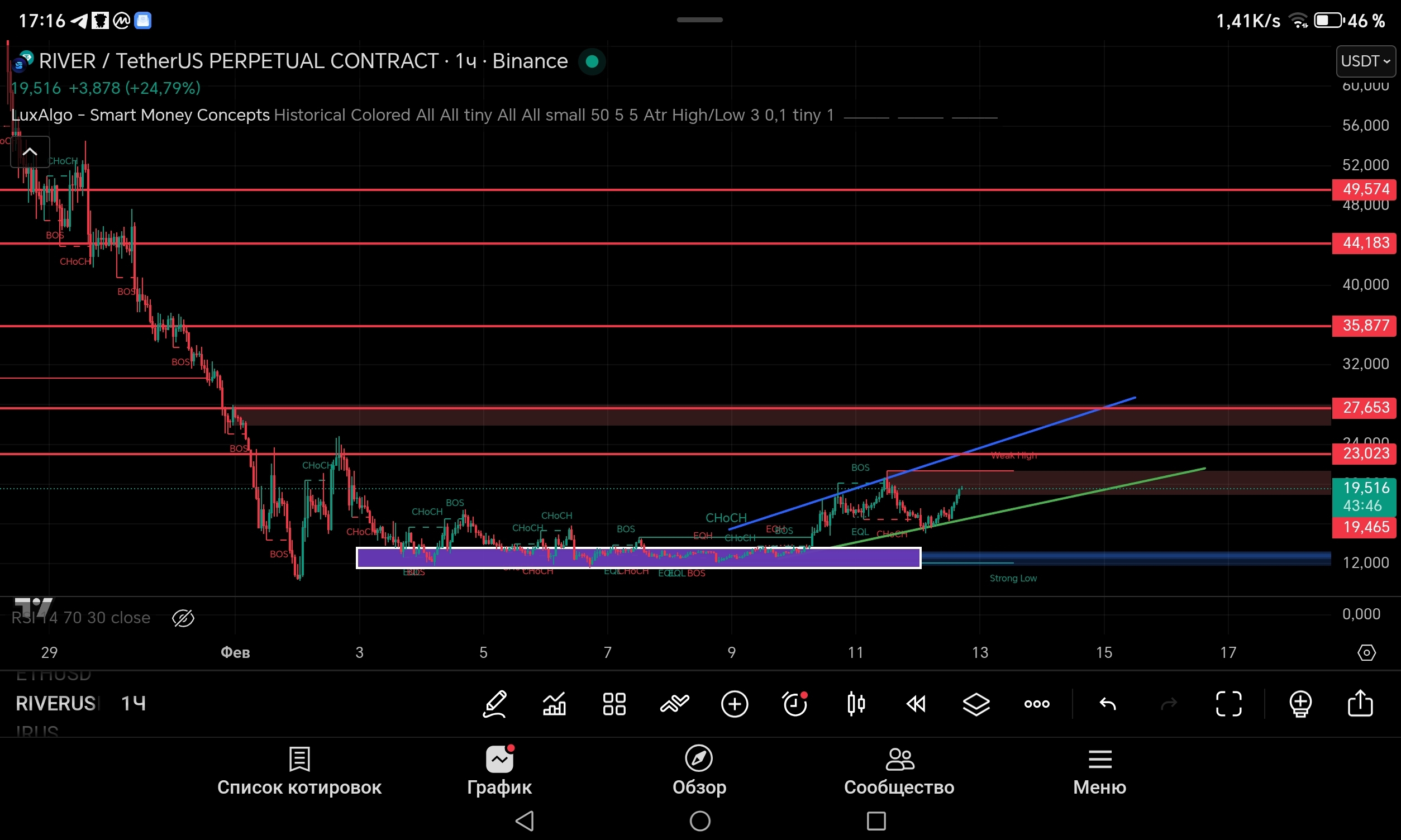Image resolution: width=1401 pixels, height=840 pixels.
Task: Open the indicators chart icon
Action: coord(554,704)
